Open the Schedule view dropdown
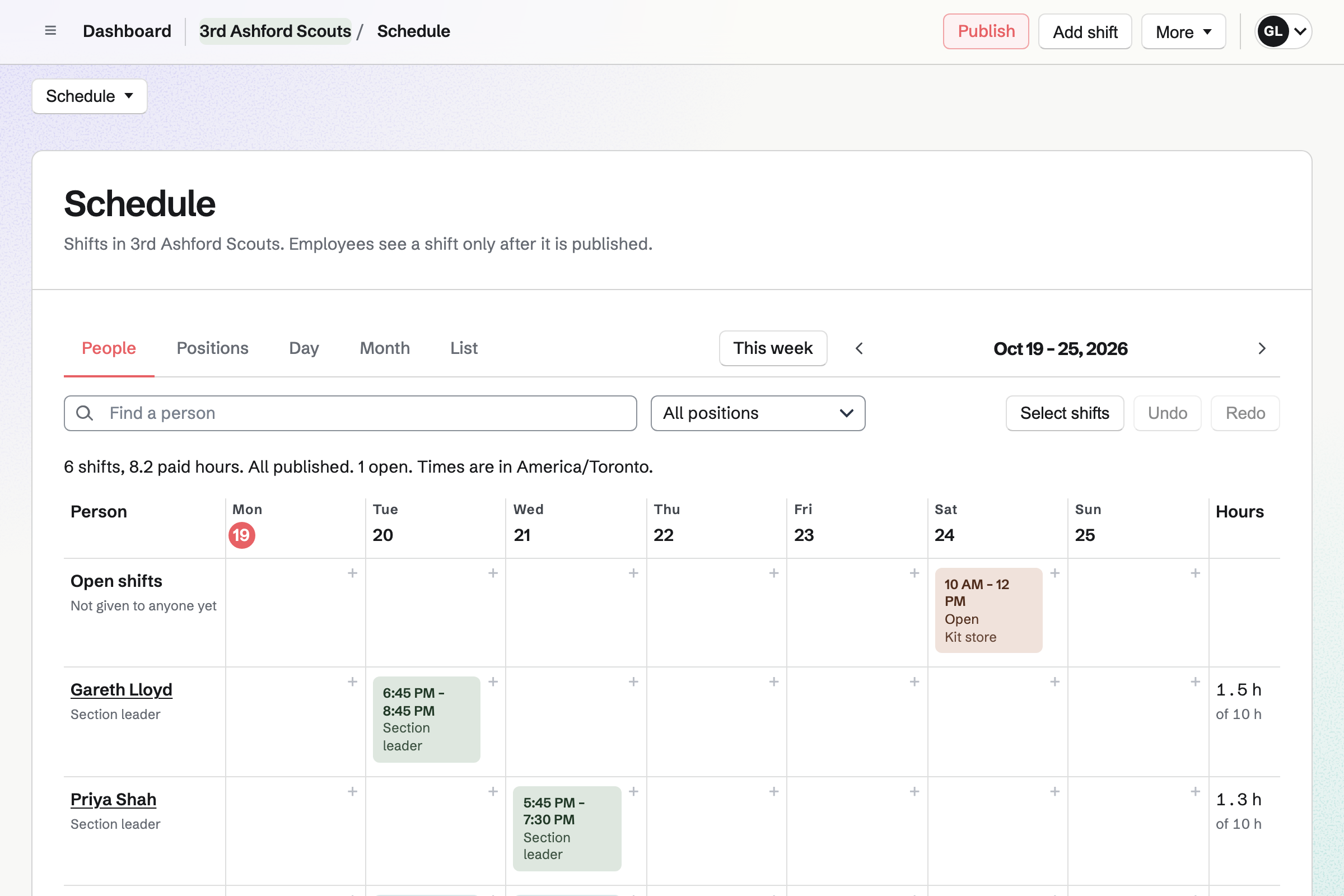The height and width of the screenshot is (896, 1344). [x=90, y=96]
